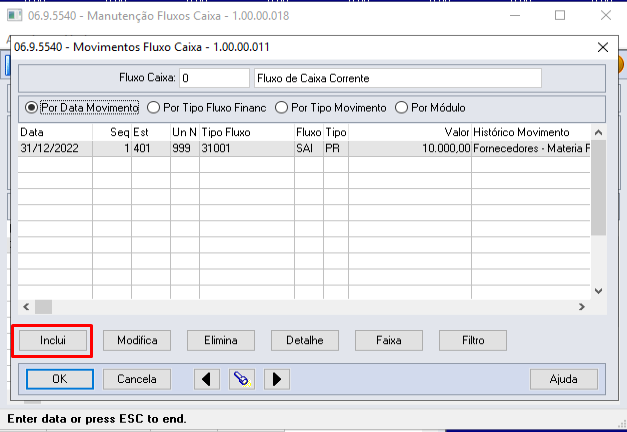Viewport: 627px width, 432px height.
Task: Click the table scroll up arrow
Action: (x=598, y=132)
